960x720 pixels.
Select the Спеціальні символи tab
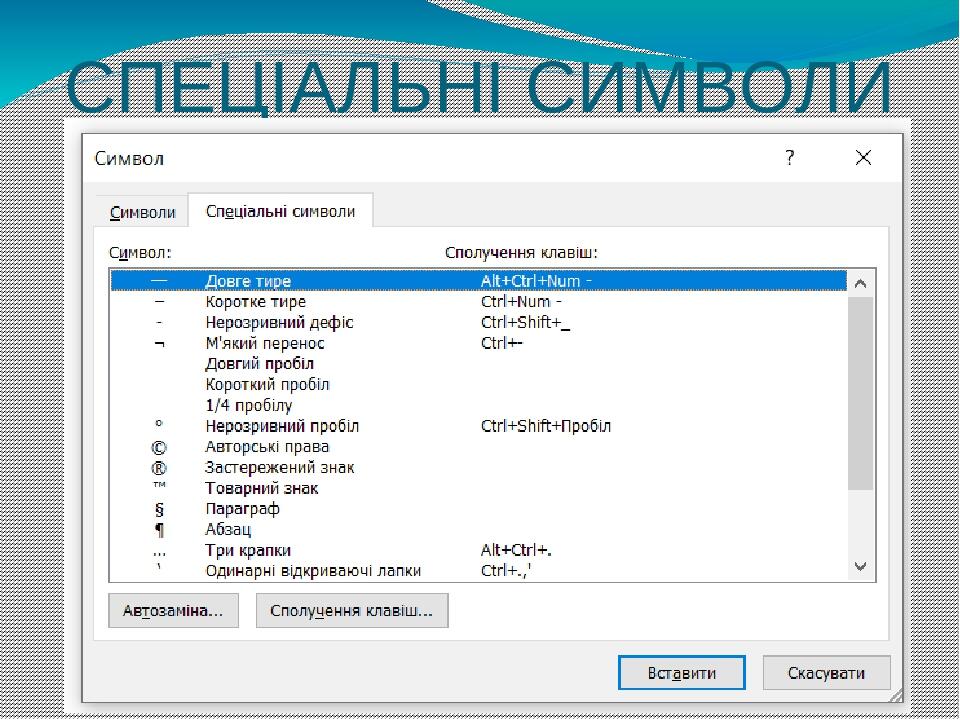pyautogui.click(x=280, y=211)
